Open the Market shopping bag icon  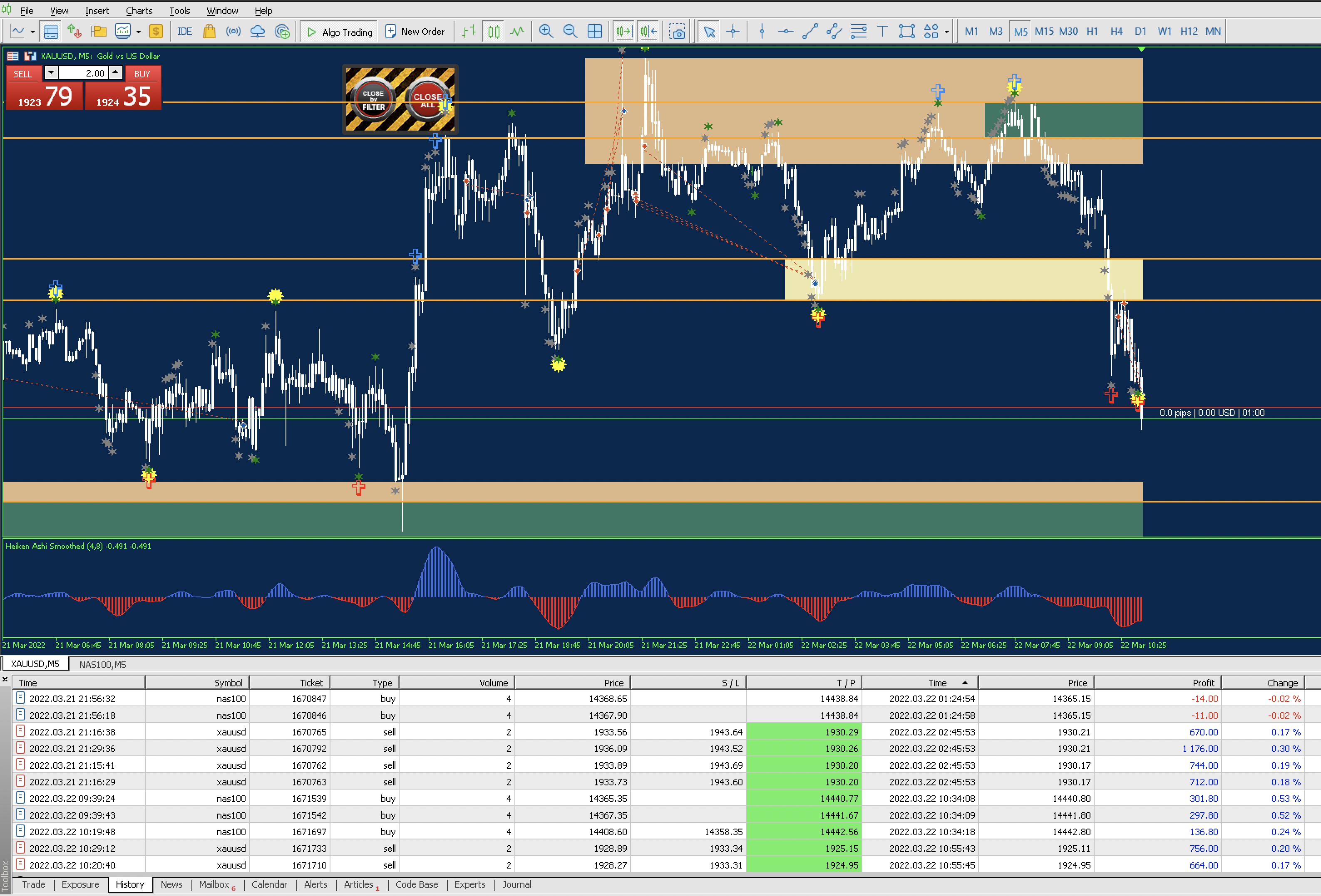click(209, 31)
